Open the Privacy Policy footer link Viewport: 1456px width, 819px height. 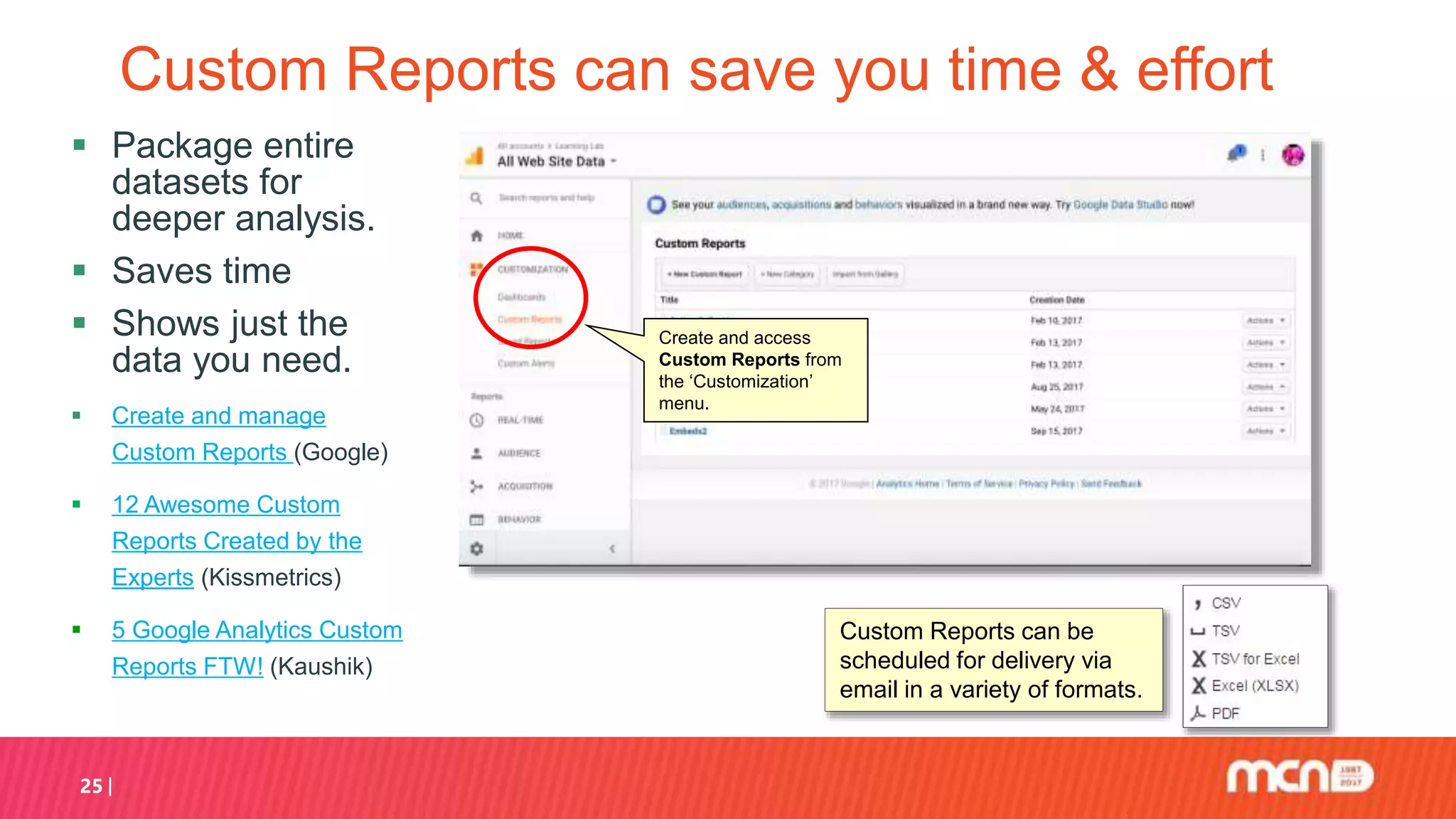[x=1046, y=483]
